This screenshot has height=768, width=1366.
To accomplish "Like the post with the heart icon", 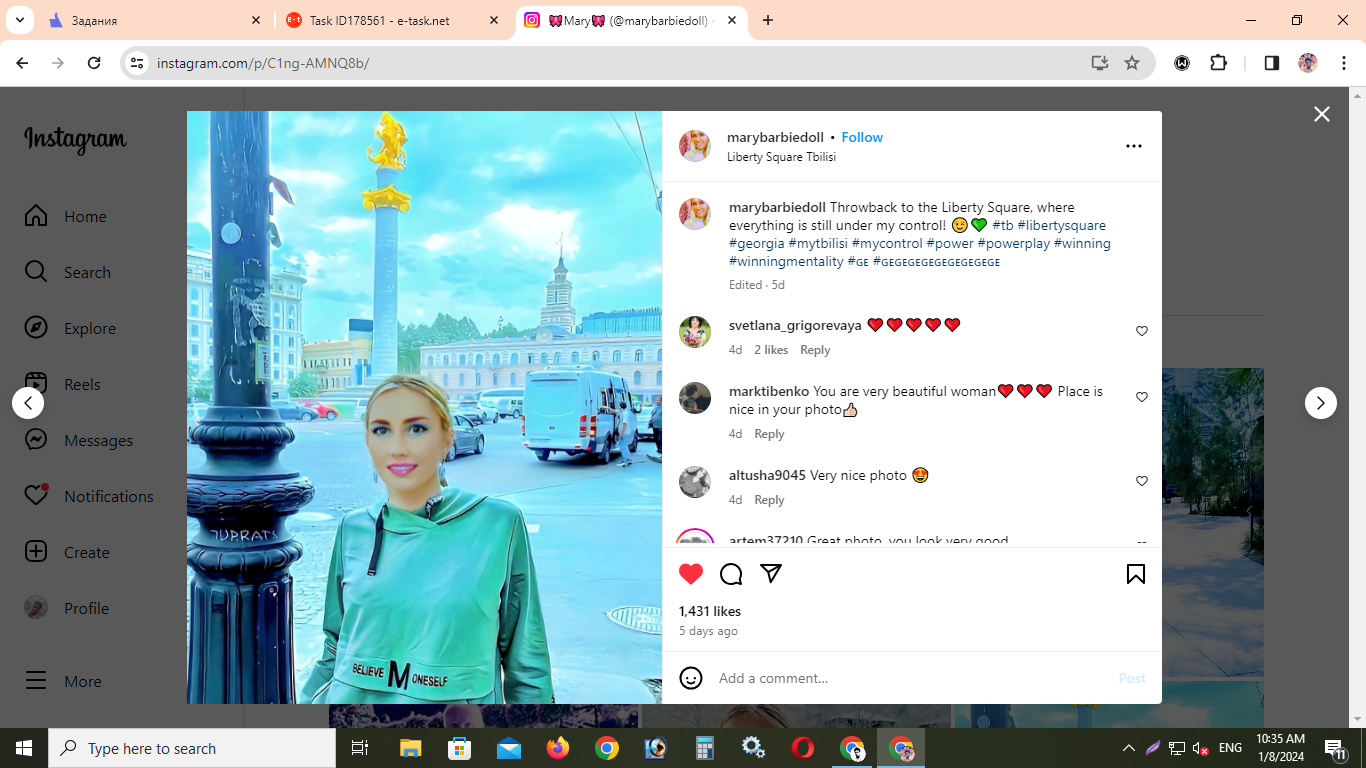I will pyautogui.click(x=691, y=574).
